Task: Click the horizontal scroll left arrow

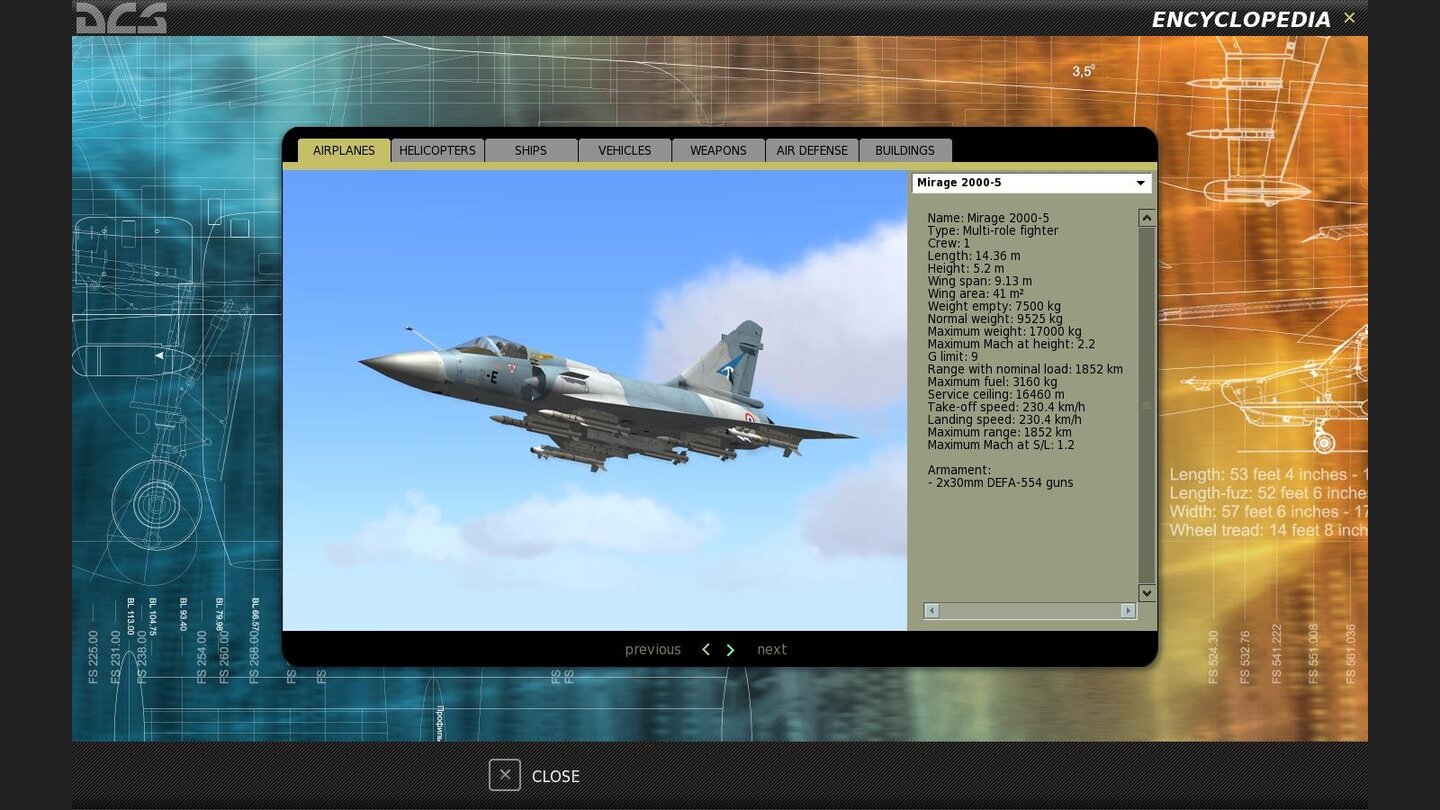Action: pos(932,610)
